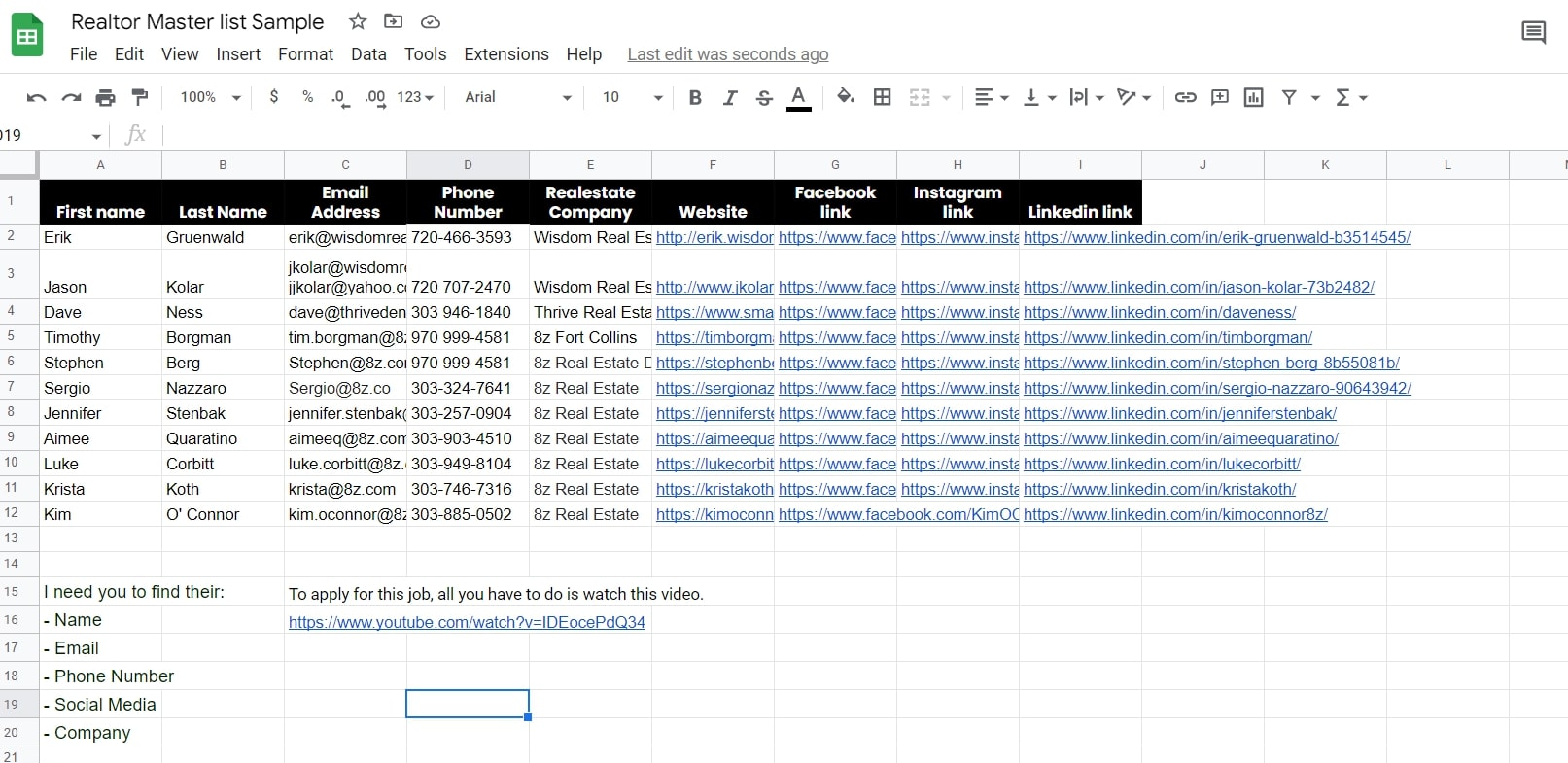
Task: Select the Paint format tool
Action: pos(140,97)
